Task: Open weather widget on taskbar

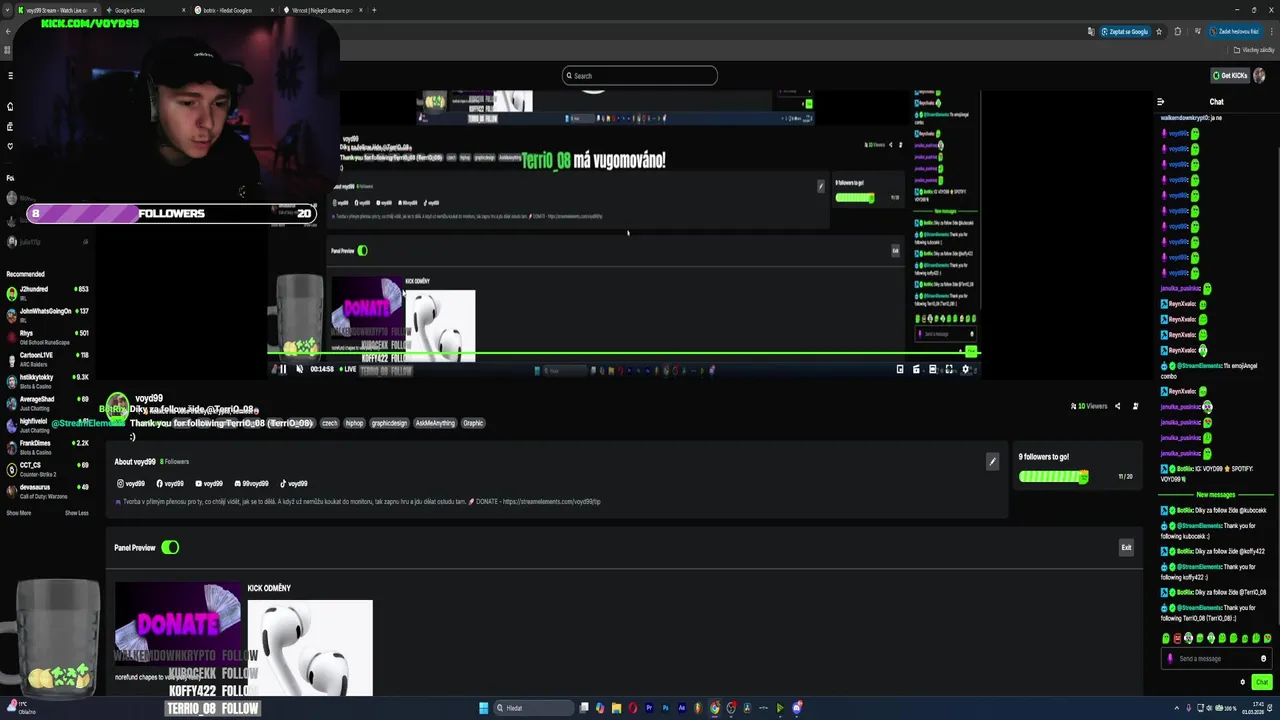Action: tap(20, 707)
